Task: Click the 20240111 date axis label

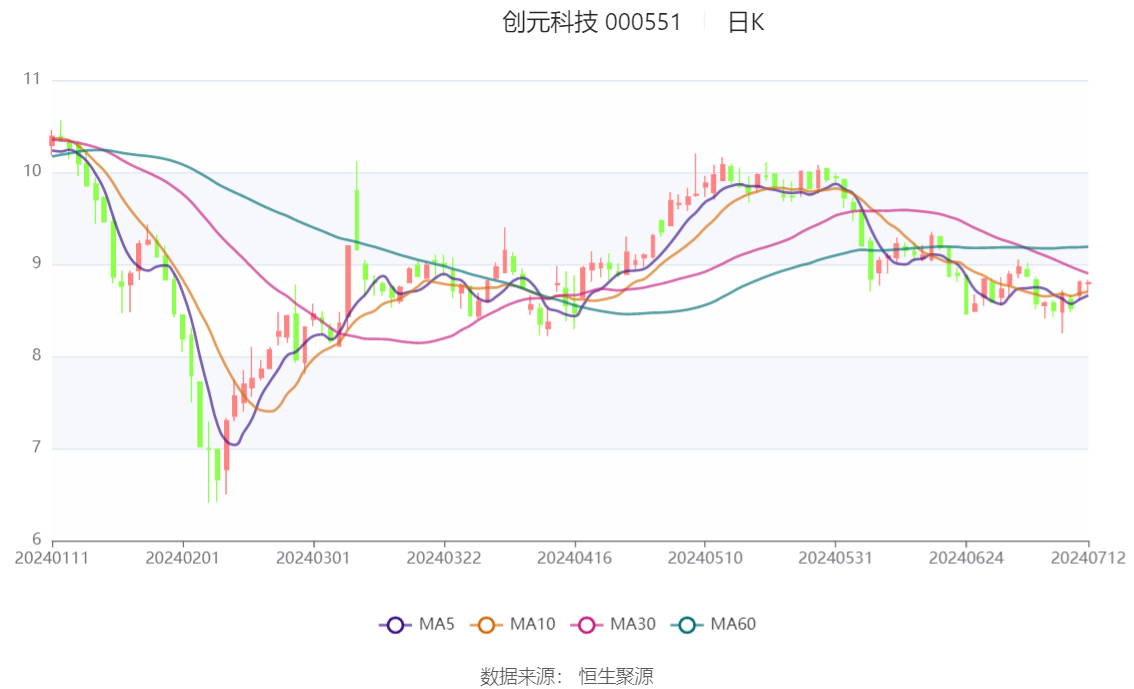Action: point(51,558)
